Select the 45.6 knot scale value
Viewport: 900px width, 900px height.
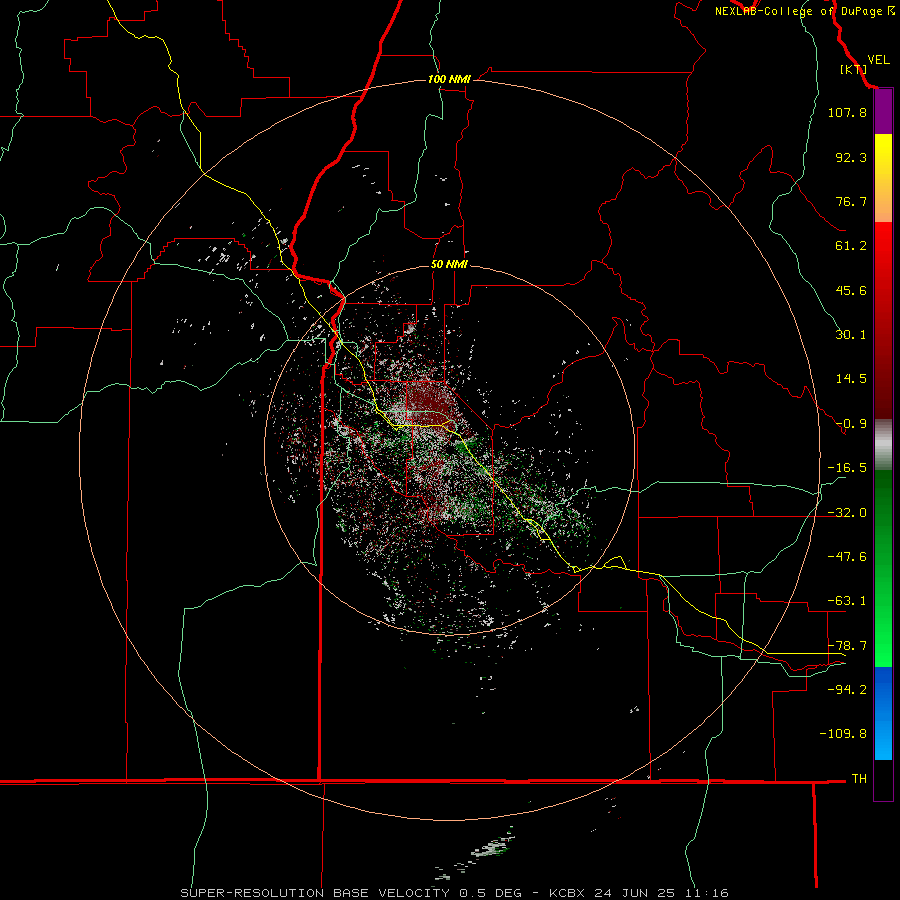[851, 290]
